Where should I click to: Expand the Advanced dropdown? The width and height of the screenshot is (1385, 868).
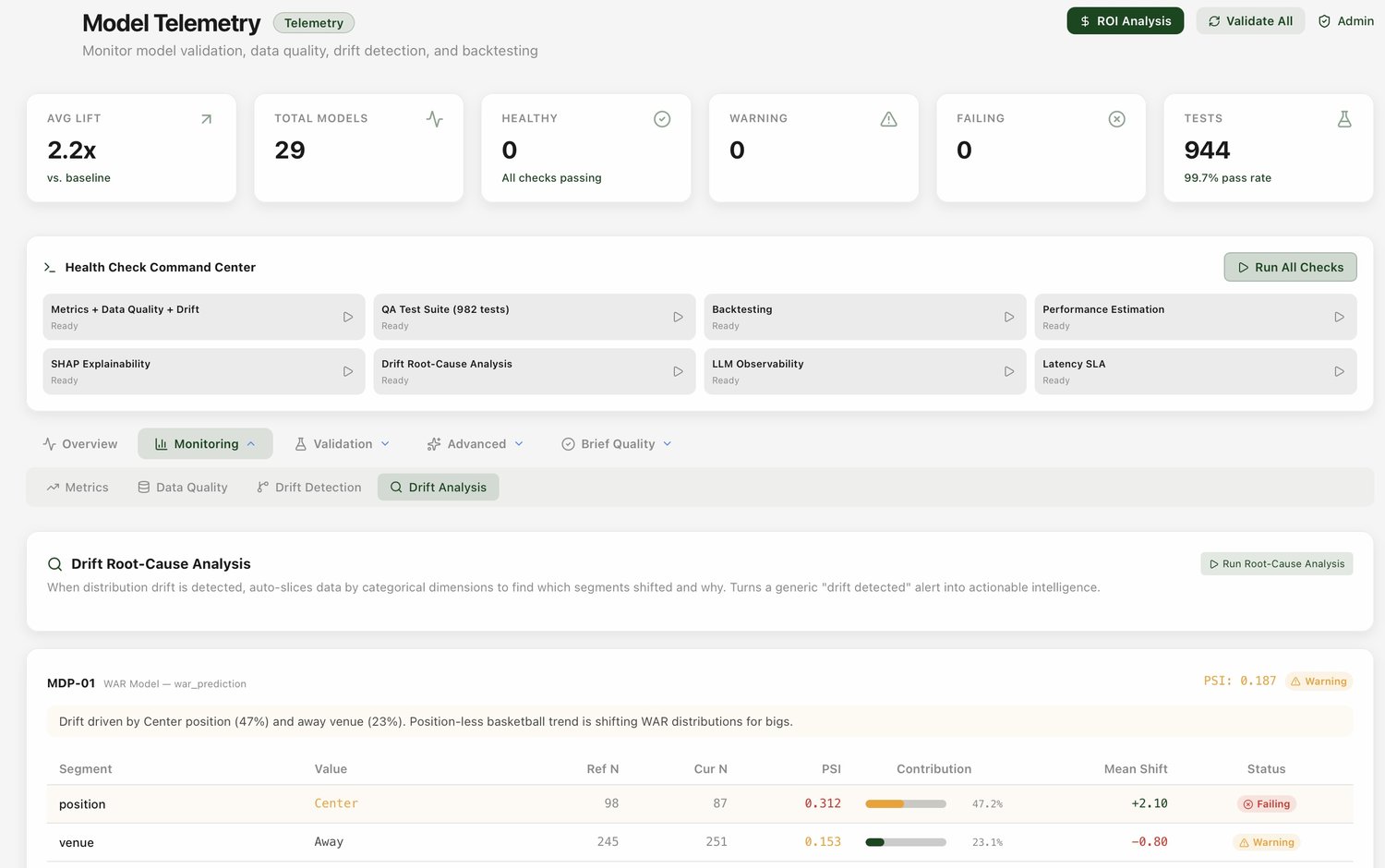point(476,444)
